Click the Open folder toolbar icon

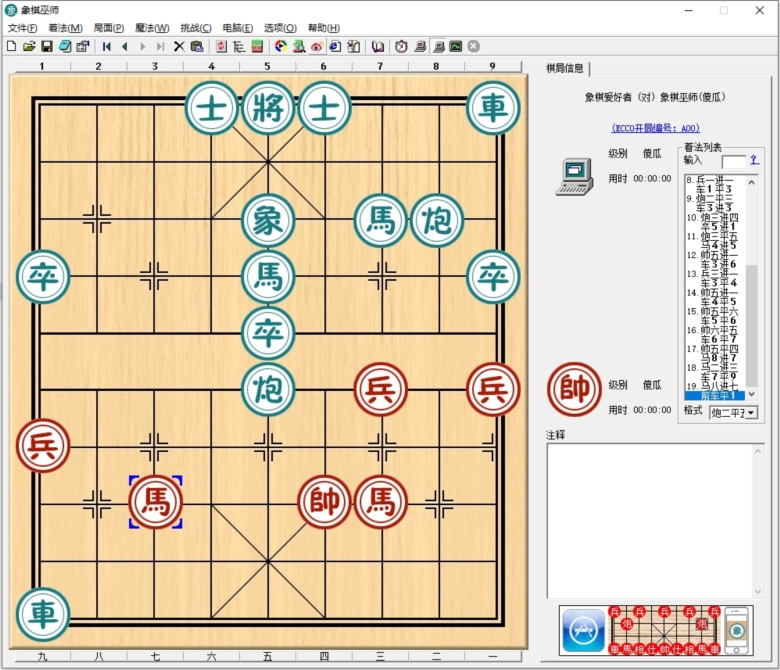[x=29, y=46]
